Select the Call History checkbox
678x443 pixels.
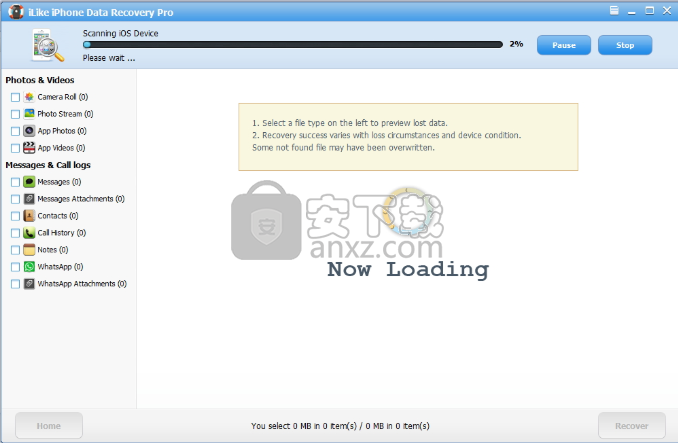(15, 233)
